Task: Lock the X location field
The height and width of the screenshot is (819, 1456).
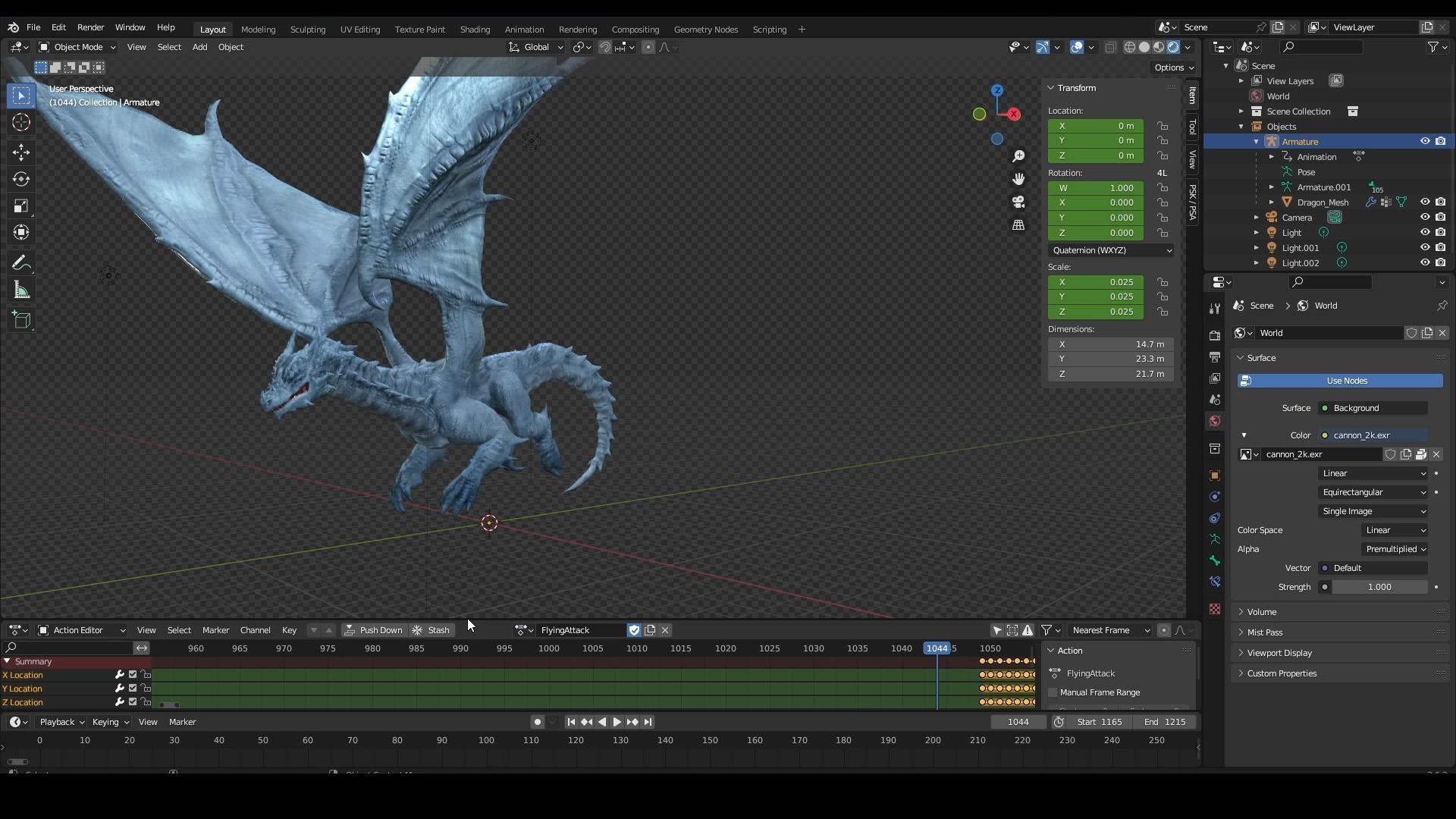Action: tap(1163, 126)
